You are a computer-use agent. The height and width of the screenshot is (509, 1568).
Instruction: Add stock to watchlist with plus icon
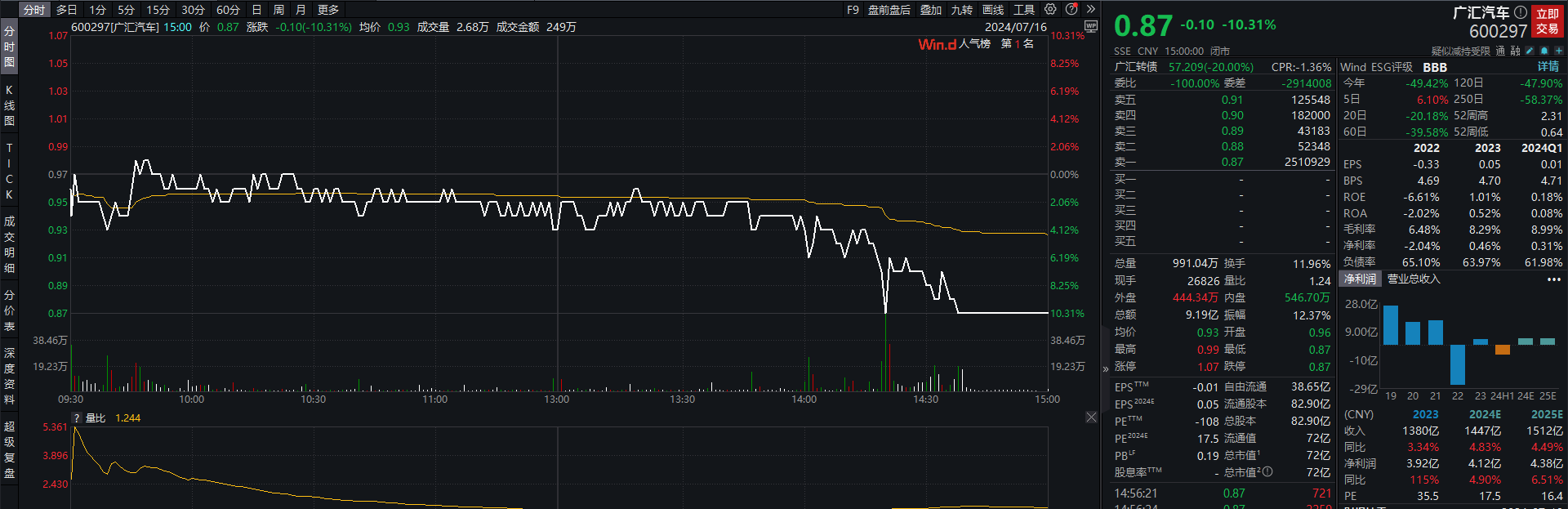click(1558, 51)
